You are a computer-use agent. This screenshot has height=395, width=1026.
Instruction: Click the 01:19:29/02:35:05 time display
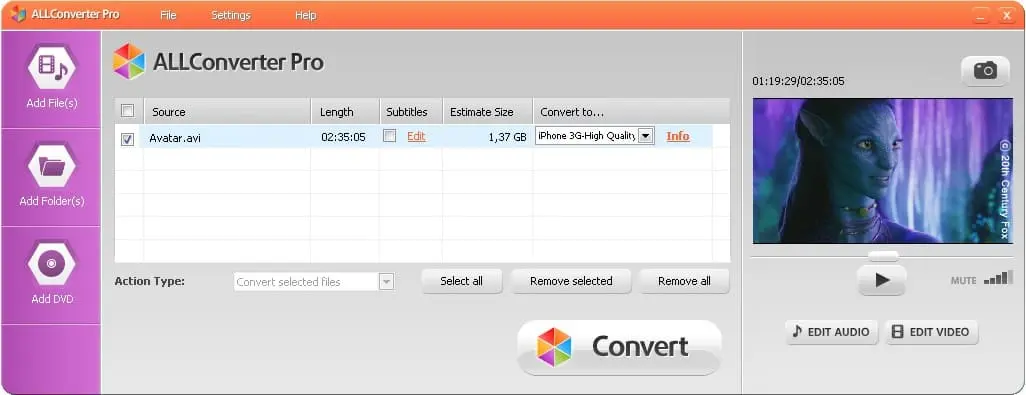tap(798, 81)
